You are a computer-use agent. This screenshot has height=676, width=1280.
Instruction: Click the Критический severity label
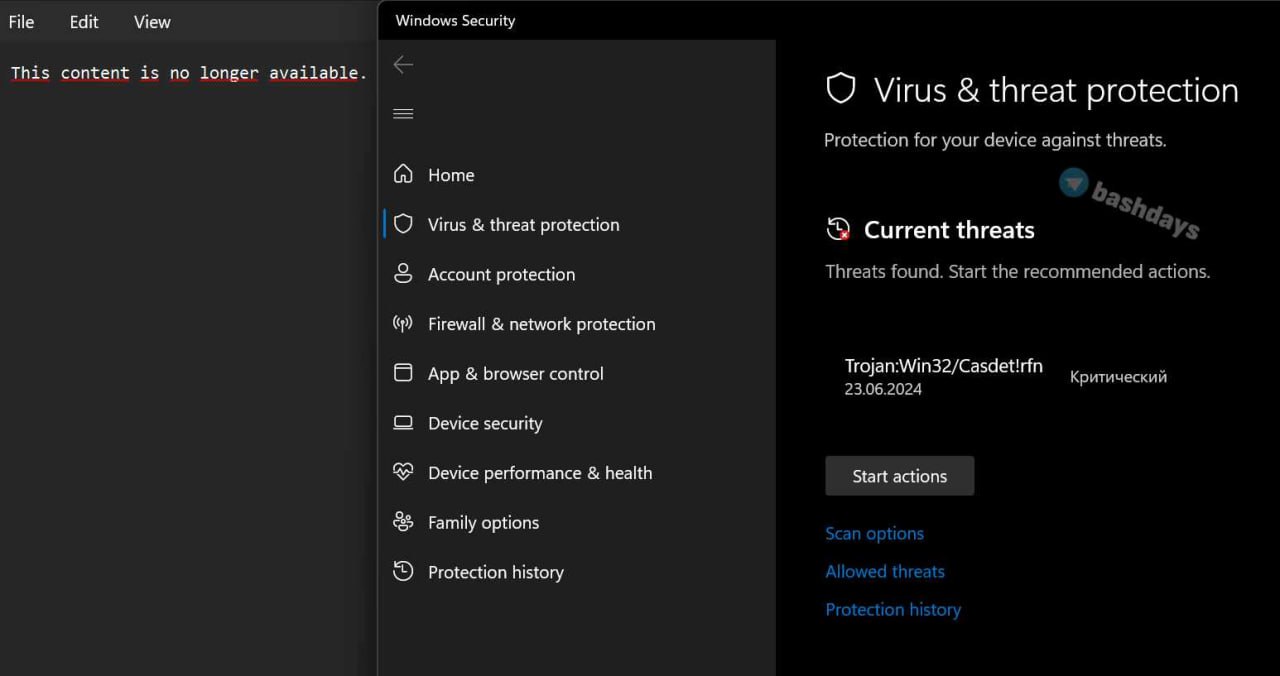pos(1118,377)
